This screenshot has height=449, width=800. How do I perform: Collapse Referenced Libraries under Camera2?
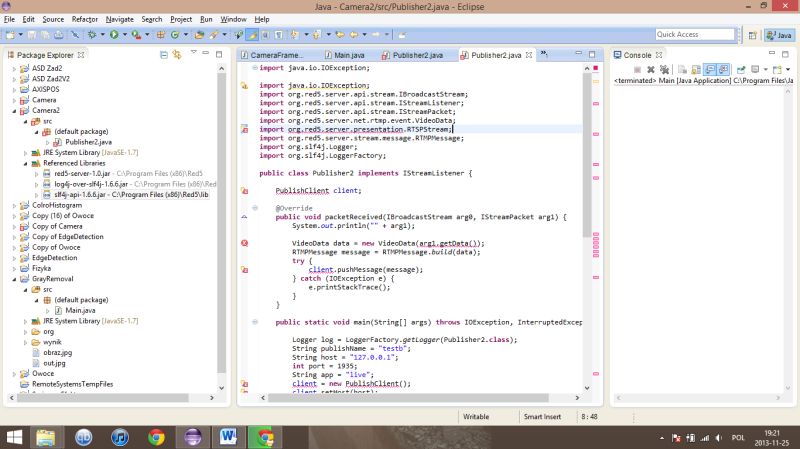point(26,163)
